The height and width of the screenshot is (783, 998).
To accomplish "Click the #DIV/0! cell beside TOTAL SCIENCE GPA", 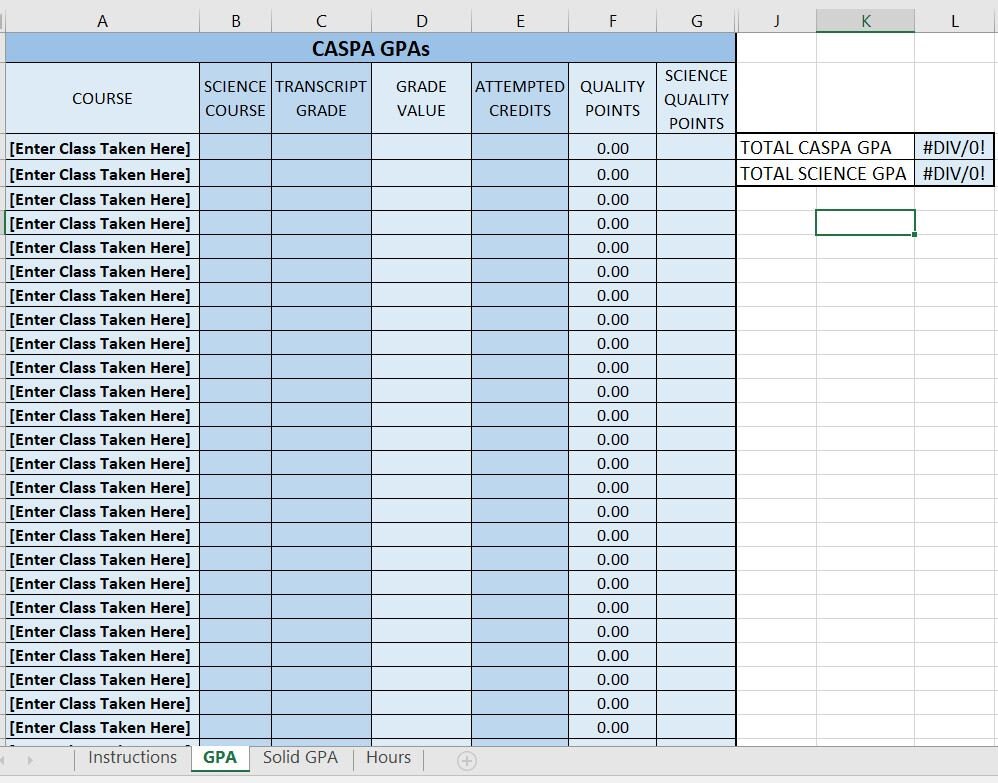I will pyautogui.click(x=956, y=172).
